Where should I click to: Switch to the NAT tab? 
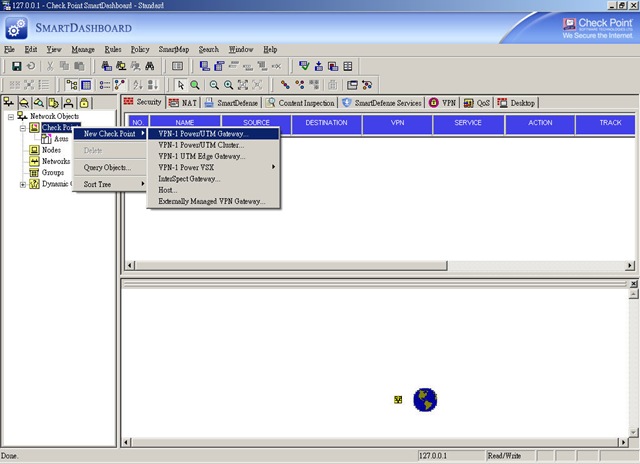click(x=183, y=103)
